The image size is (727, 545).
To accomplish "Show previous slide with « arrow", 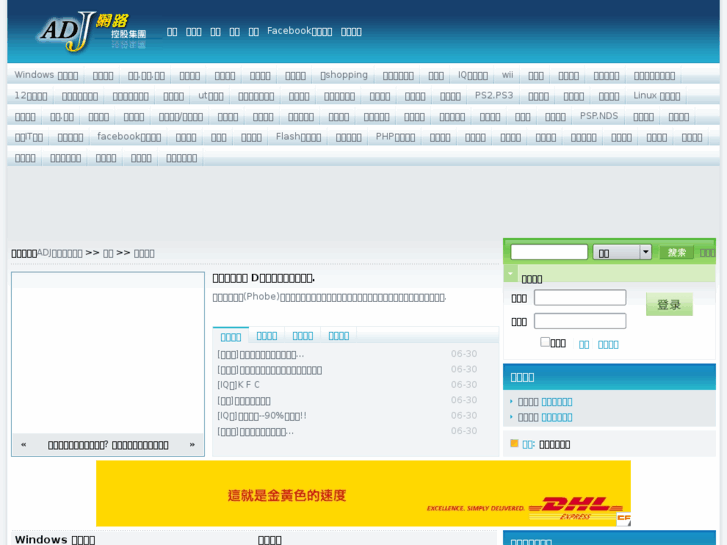I will click(x=24, y=444).
